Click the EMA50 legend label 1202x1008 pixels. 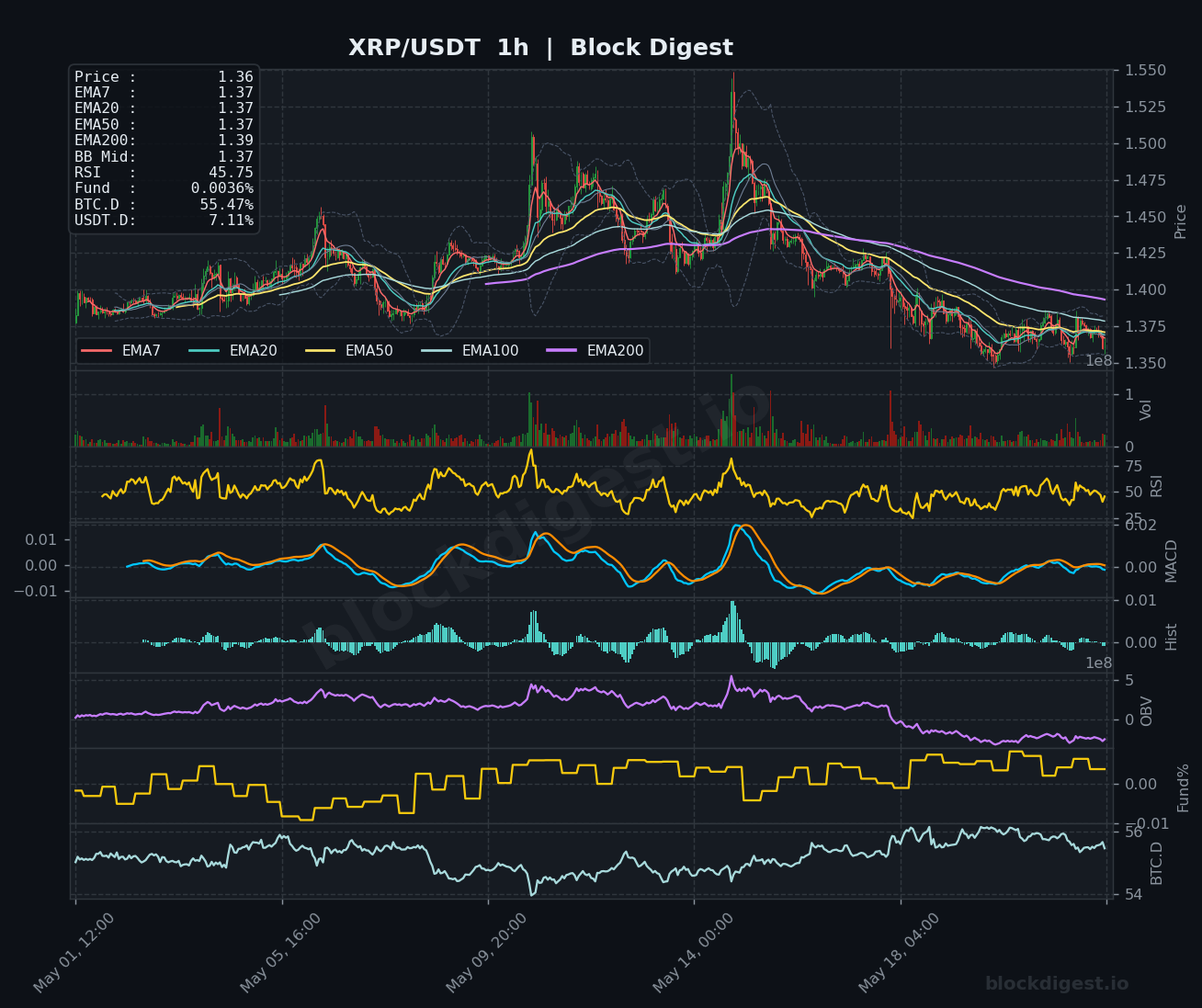click(369, 351)
